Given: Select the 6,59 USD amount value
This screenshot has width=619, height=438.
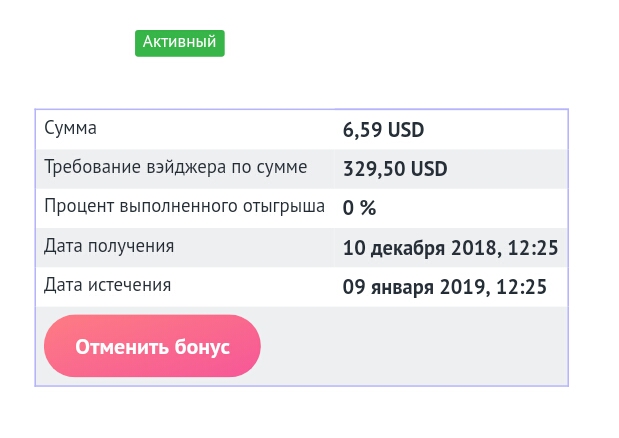Looking at the screenshot, I should point(383,130).
